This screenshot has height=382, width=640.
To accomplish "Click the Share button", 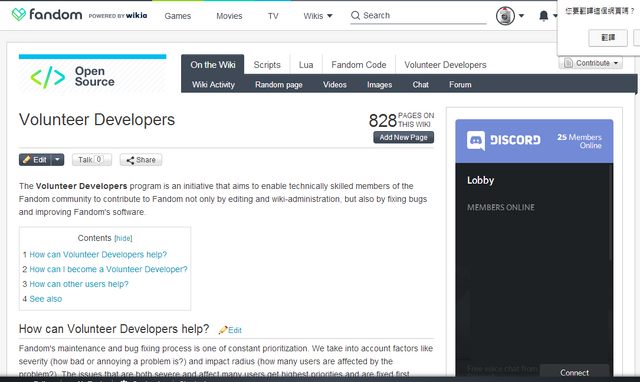I will [x=141, y=160].
